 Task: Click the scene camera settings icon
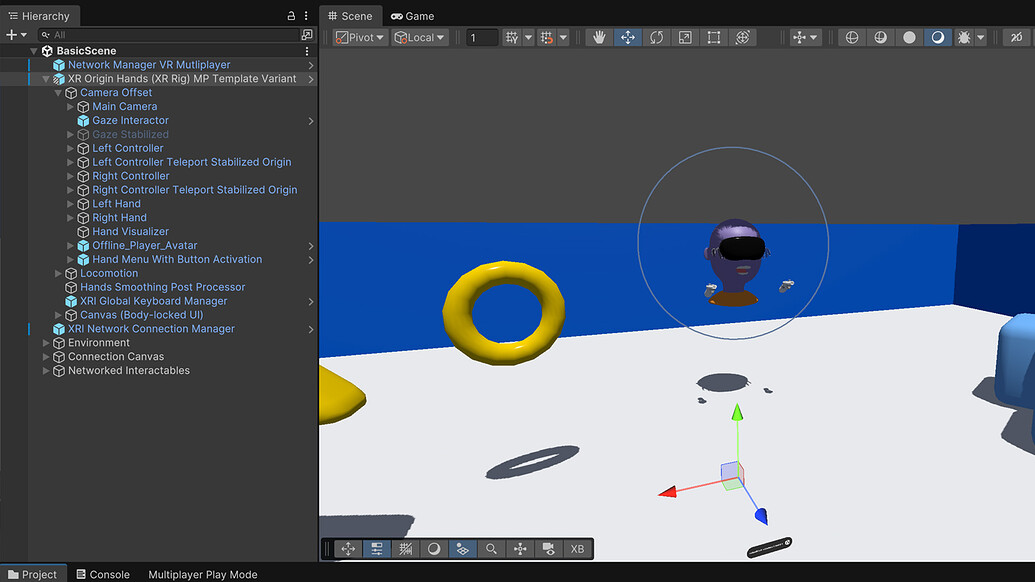pyautogui.click(x=547, y=548)
